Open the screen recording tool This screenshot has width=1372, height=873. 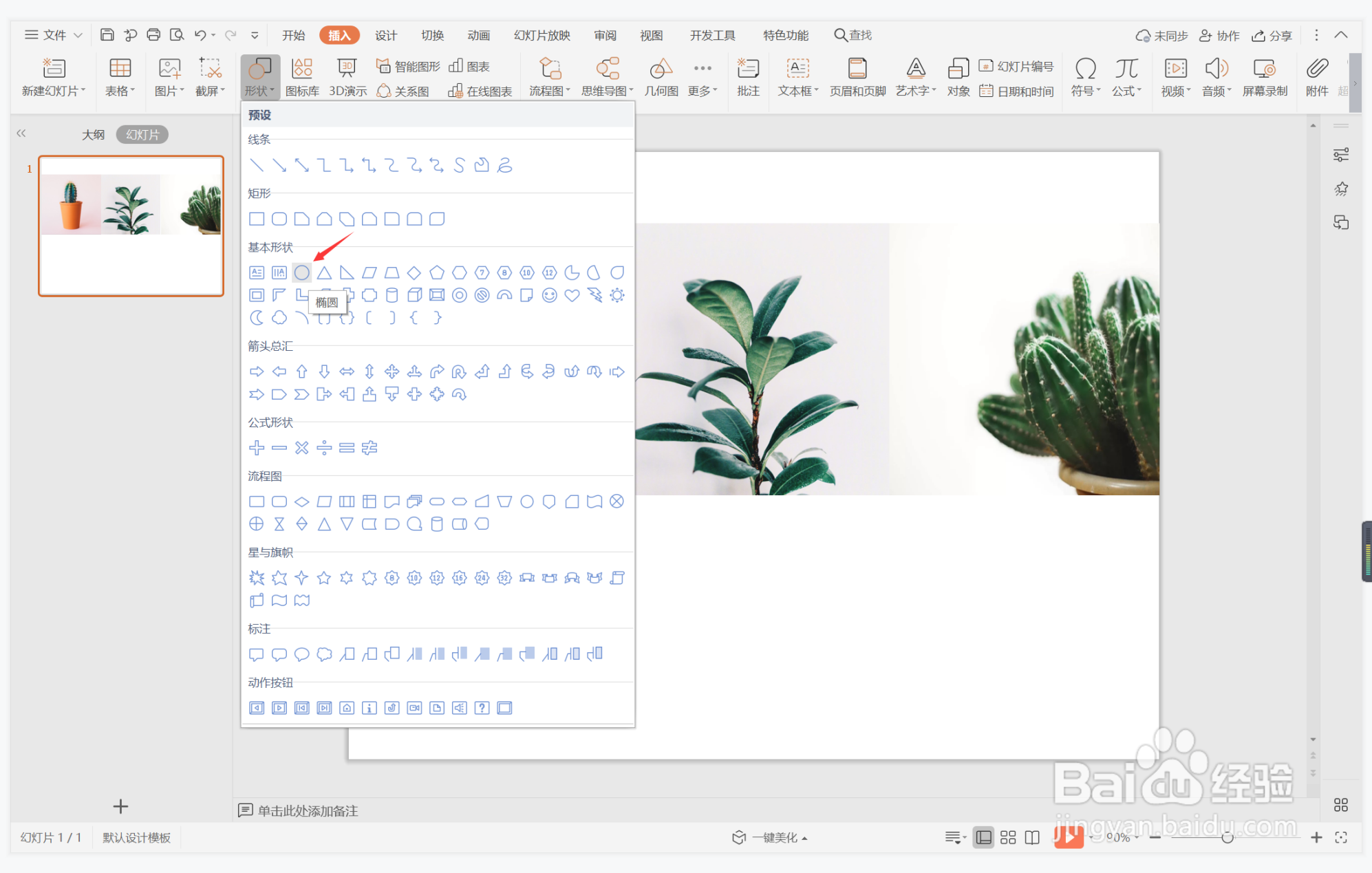tap(1264, 76)
